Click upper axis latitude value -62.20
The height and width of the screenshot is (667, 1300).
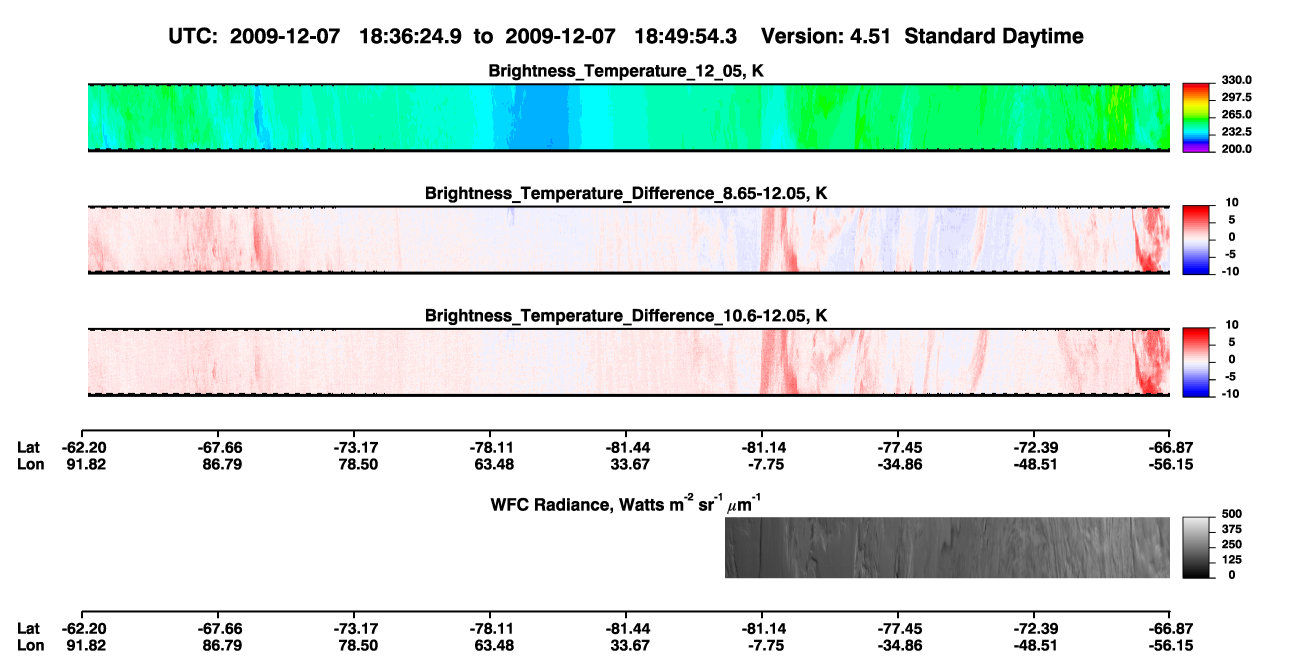point(82,447)
